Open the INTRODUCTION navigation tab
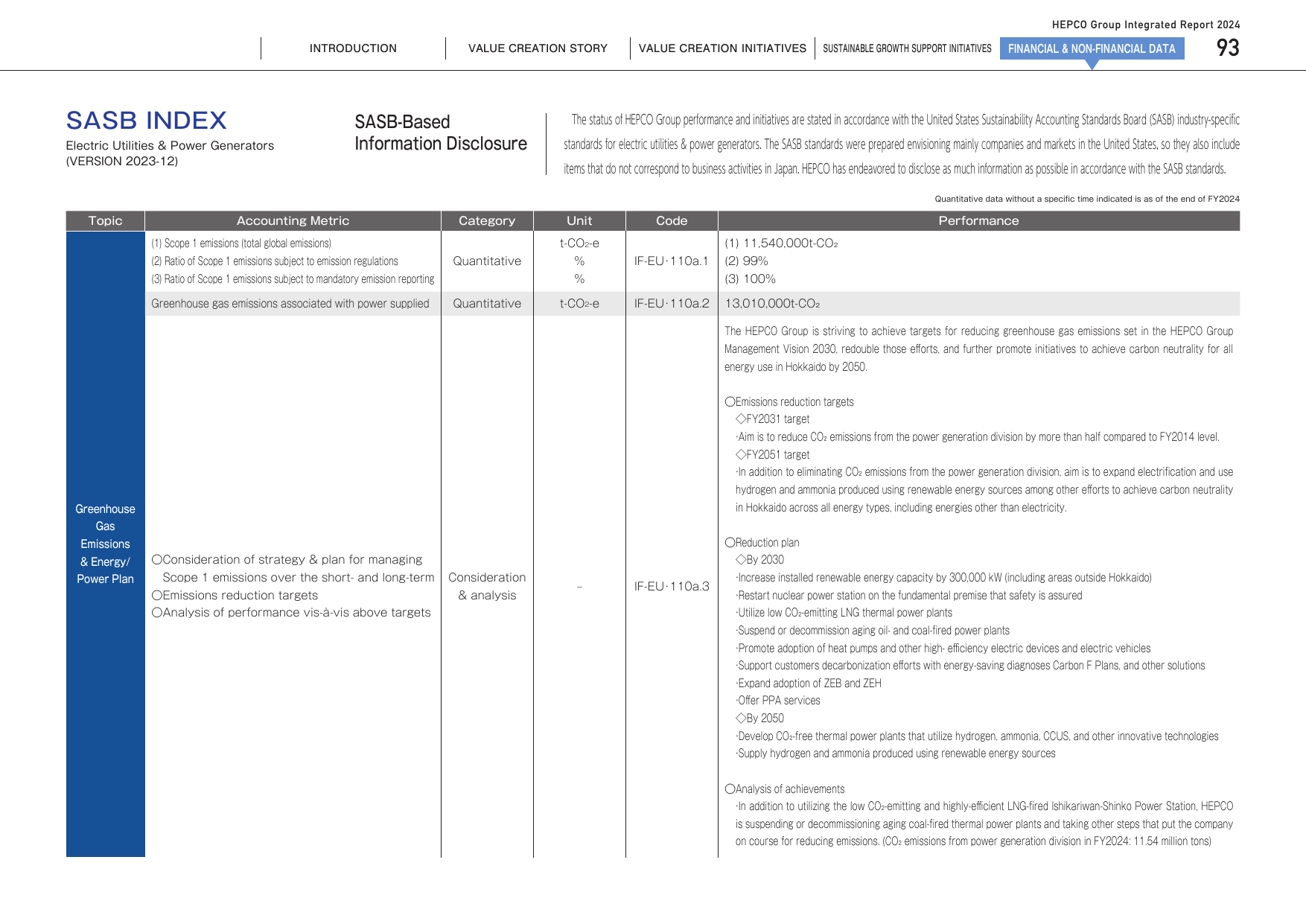1306x924 pixels. [x=353, y=48]
